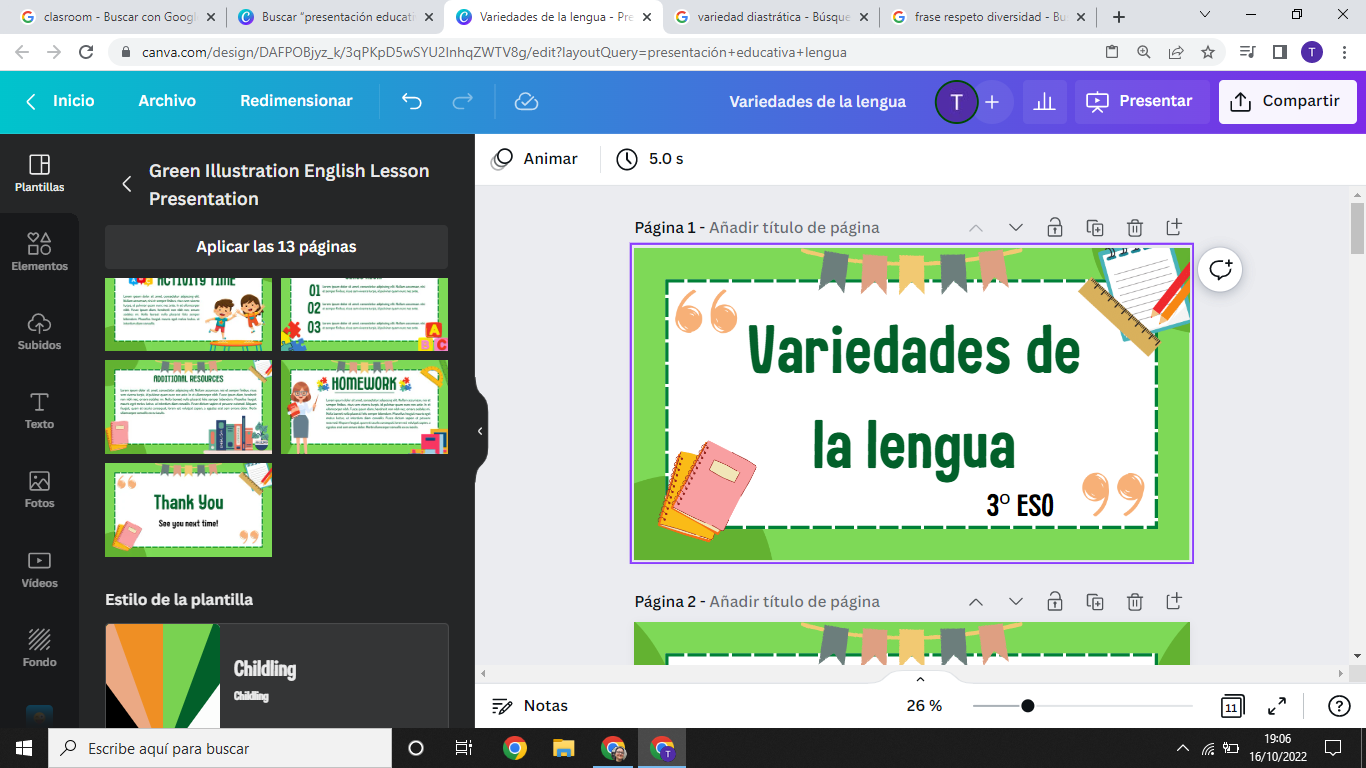Click the Presentar button
The height and width of the screenshot is (768, 1366).
point(1142,102)
